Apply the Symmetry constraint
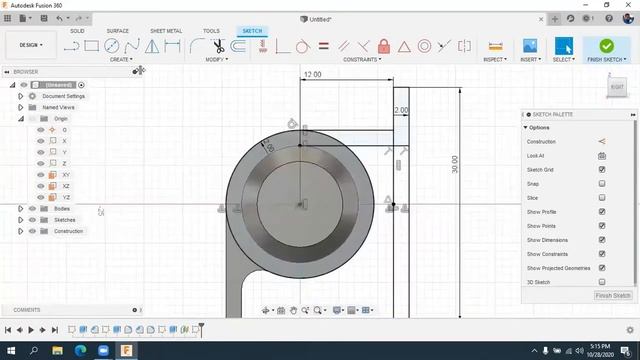Viewport: 640px width, 360px height. point(464,46)
